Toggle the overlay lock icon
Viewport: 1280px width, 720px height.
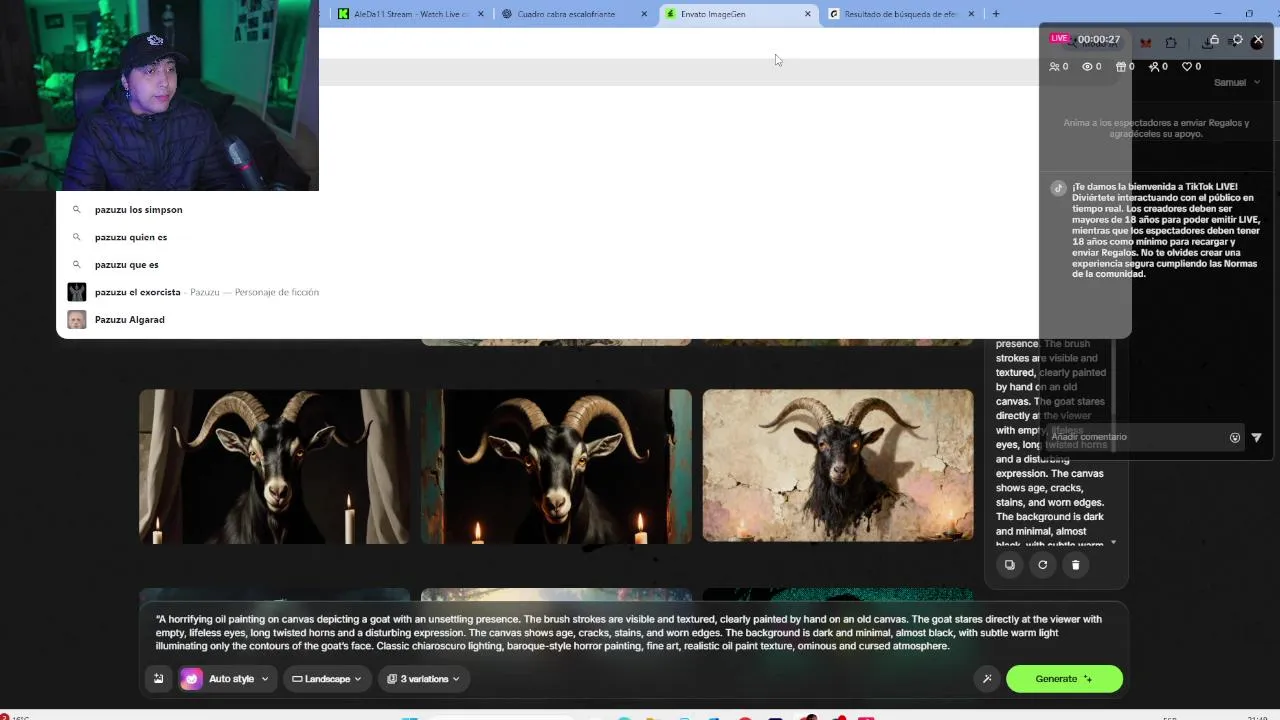[1214, 40]
